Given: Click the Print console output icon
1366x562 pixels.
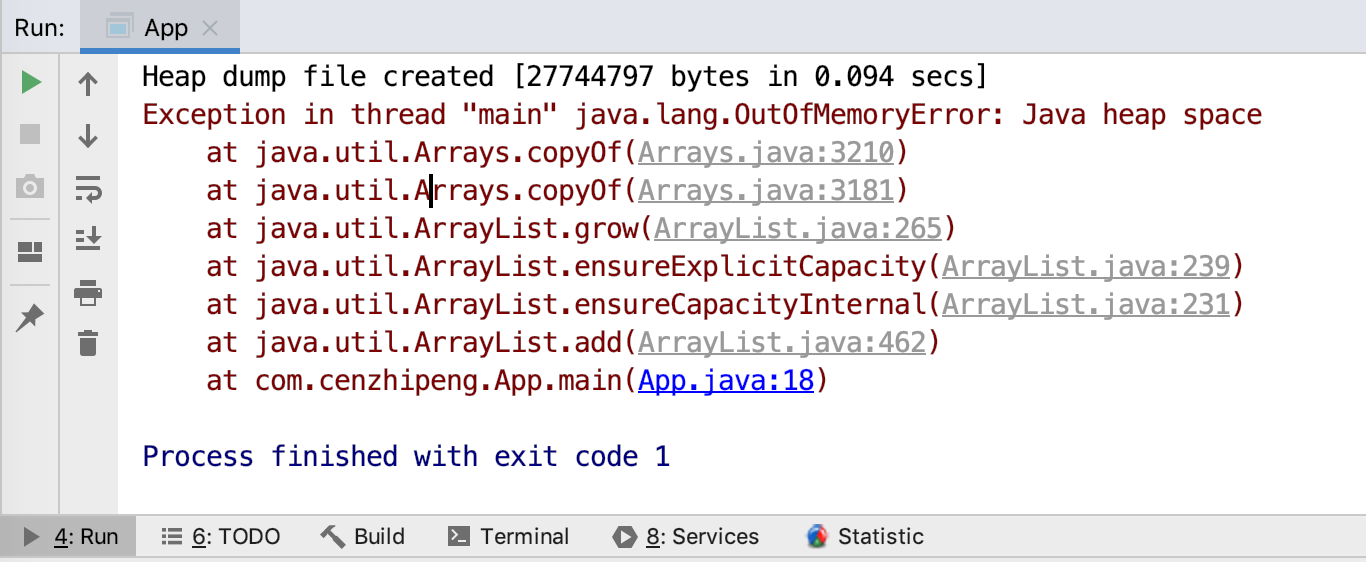Looking at the screenshot, I should tap(88, 293).
